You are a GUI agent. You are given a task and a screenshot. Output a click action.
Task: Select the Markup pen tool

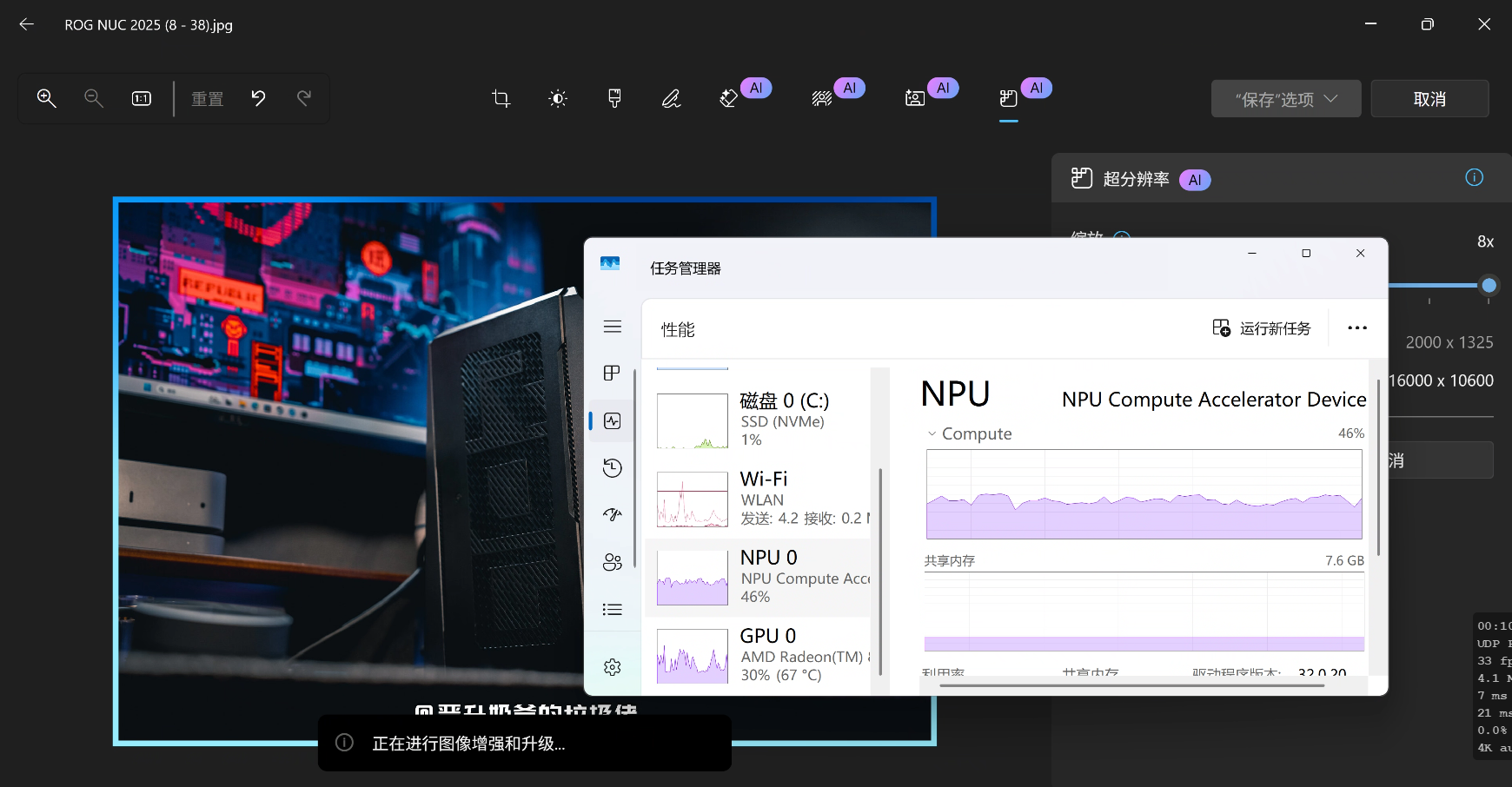point(671,98)
